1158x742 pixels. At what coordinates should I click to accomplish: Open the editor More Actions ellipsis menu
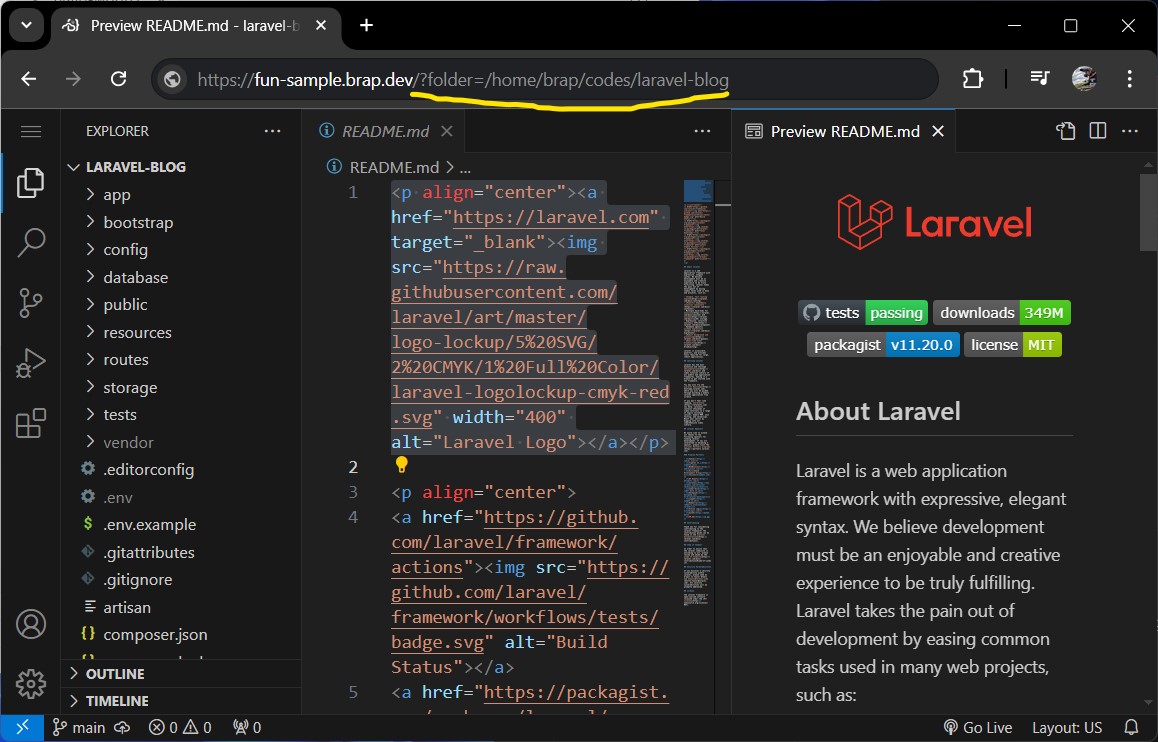(701, 131)
